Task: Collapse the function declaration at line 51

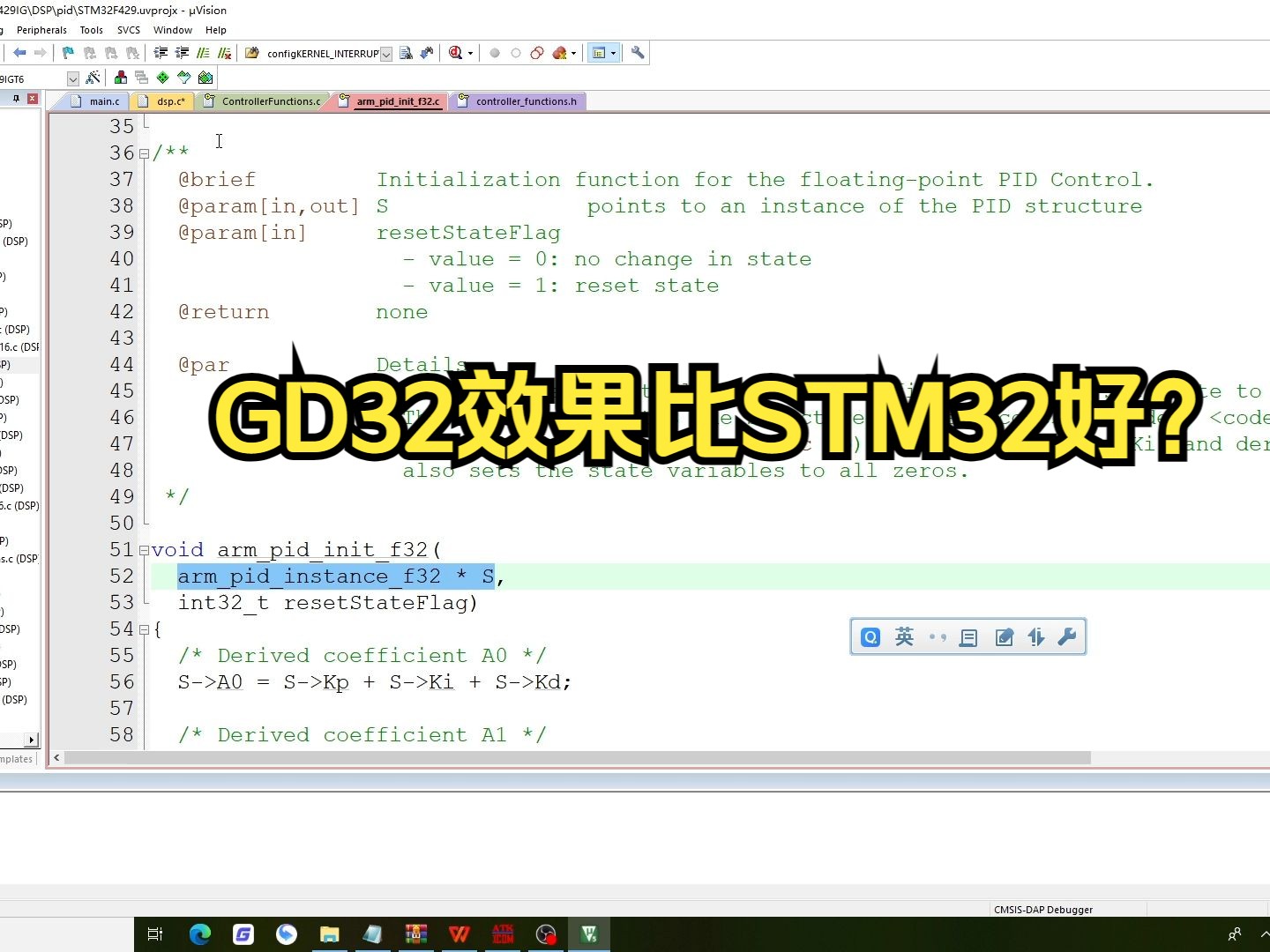Action: (x=144, y=550)
